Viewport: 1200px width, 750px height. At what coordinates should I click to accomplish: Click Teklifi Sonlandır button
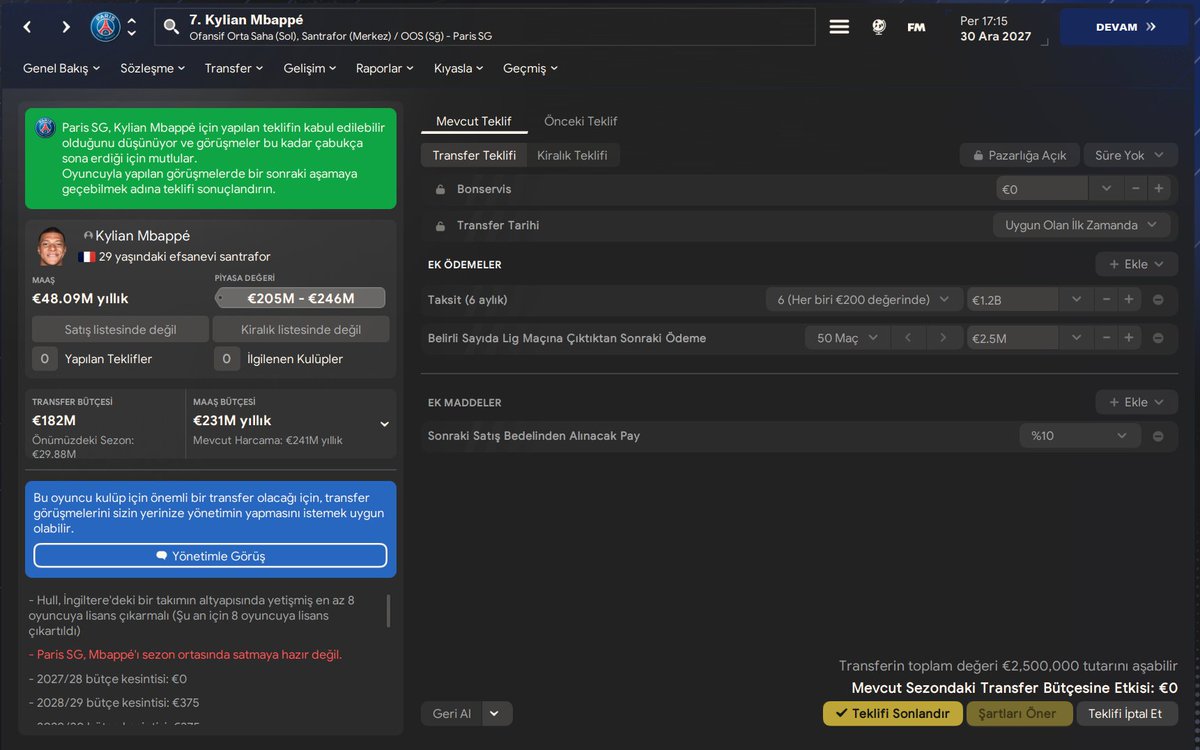point(893,714)
